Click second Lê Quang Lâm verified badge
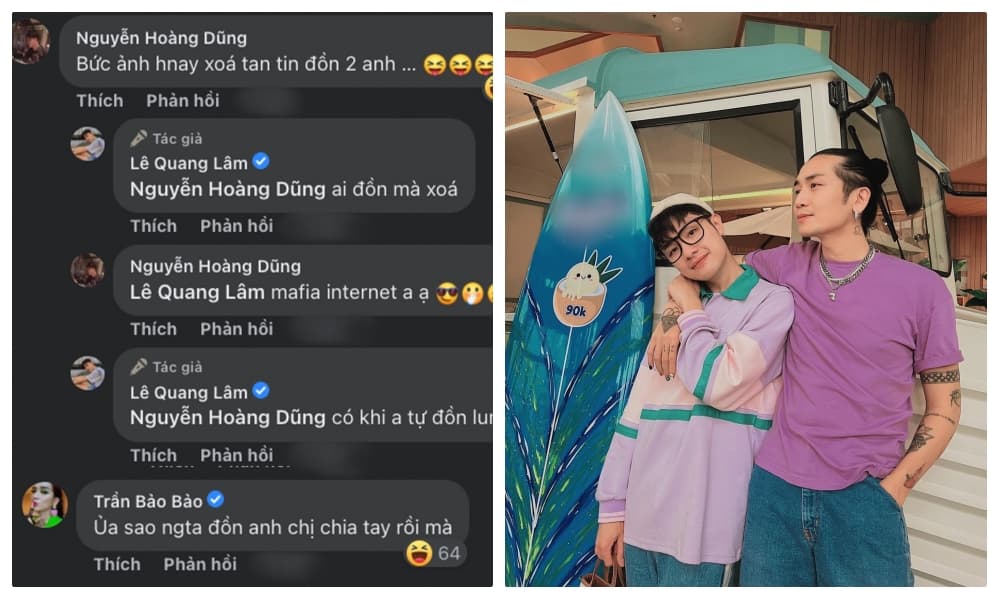This screenshot has height=599, width=999. coord(261,390)
